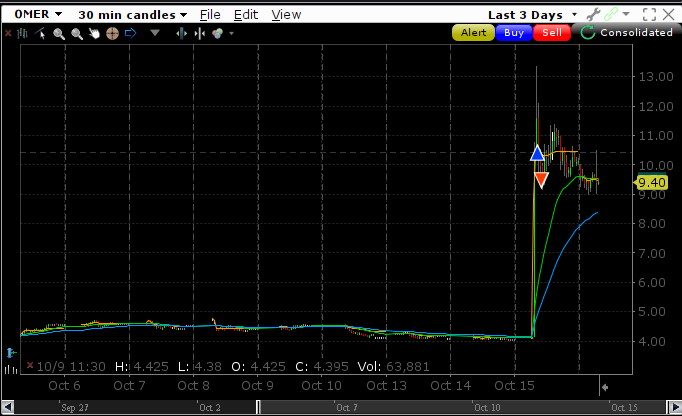Click the red down-triangle trade marker

[x=541, y=180]
